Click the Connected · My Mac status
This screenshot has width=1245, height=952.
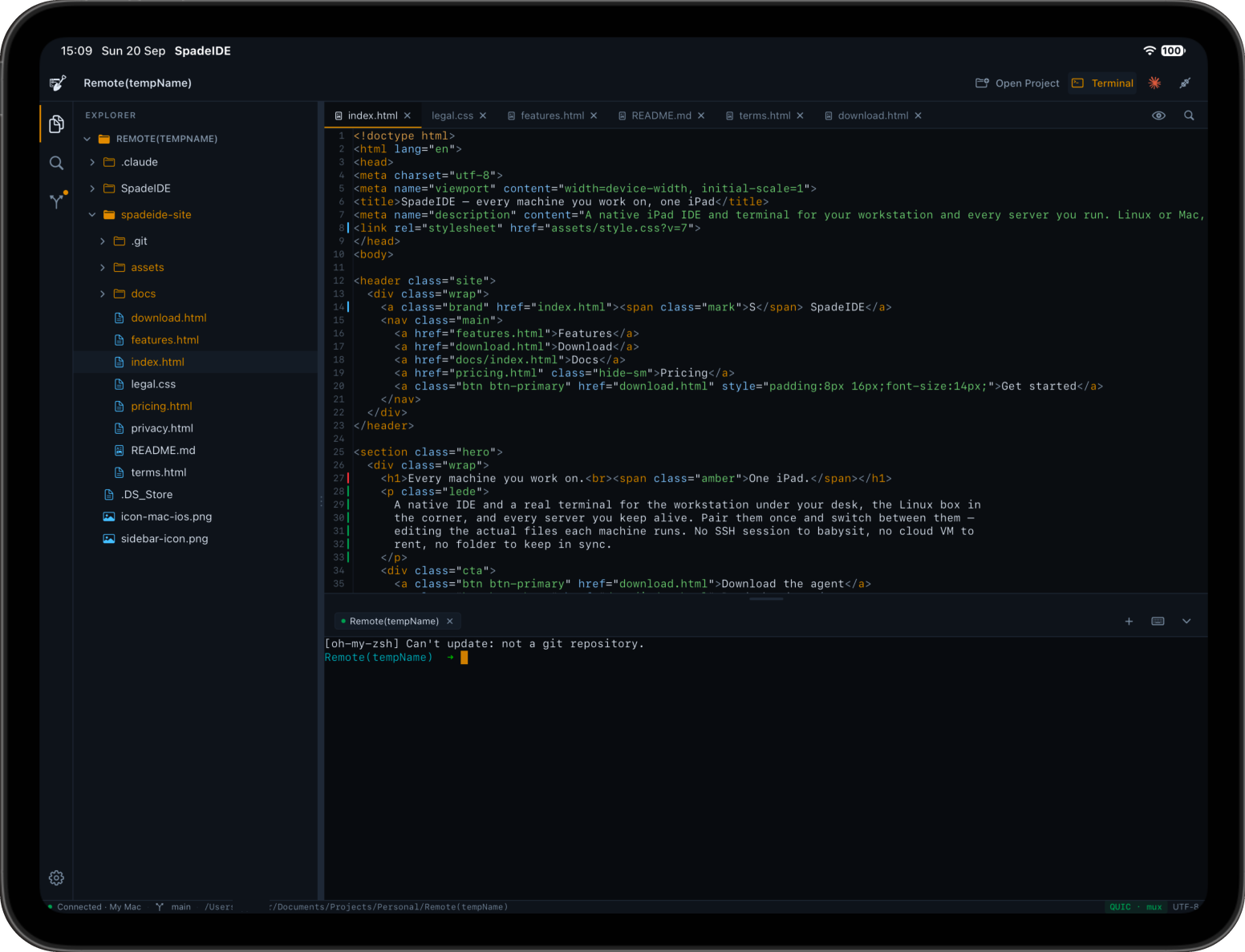pyautogui.click(x=94, y=907)
